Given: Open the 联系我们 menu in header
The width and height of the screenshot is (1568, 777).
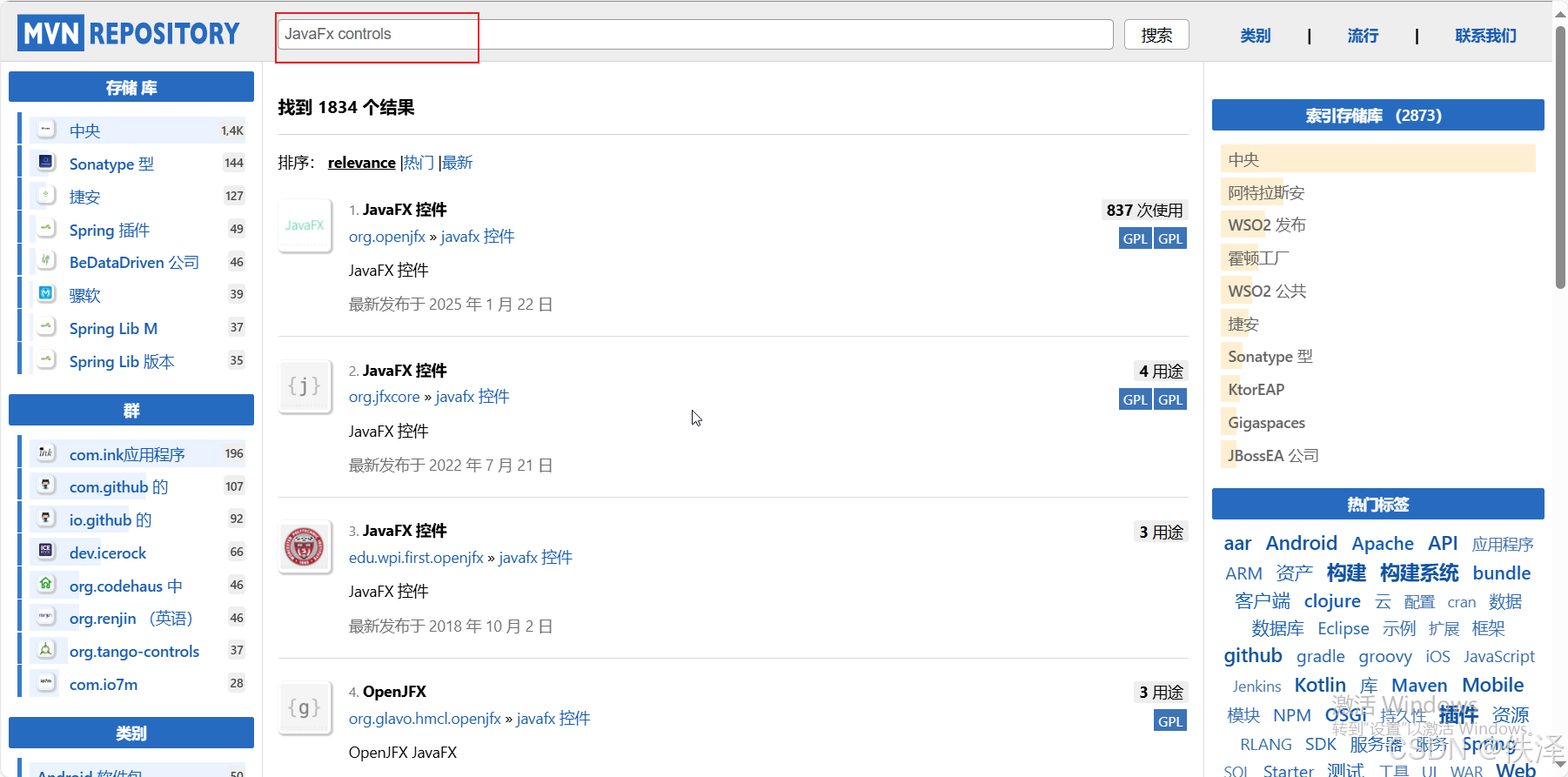Looking at the screenshot, I should tap(1486, 36).
